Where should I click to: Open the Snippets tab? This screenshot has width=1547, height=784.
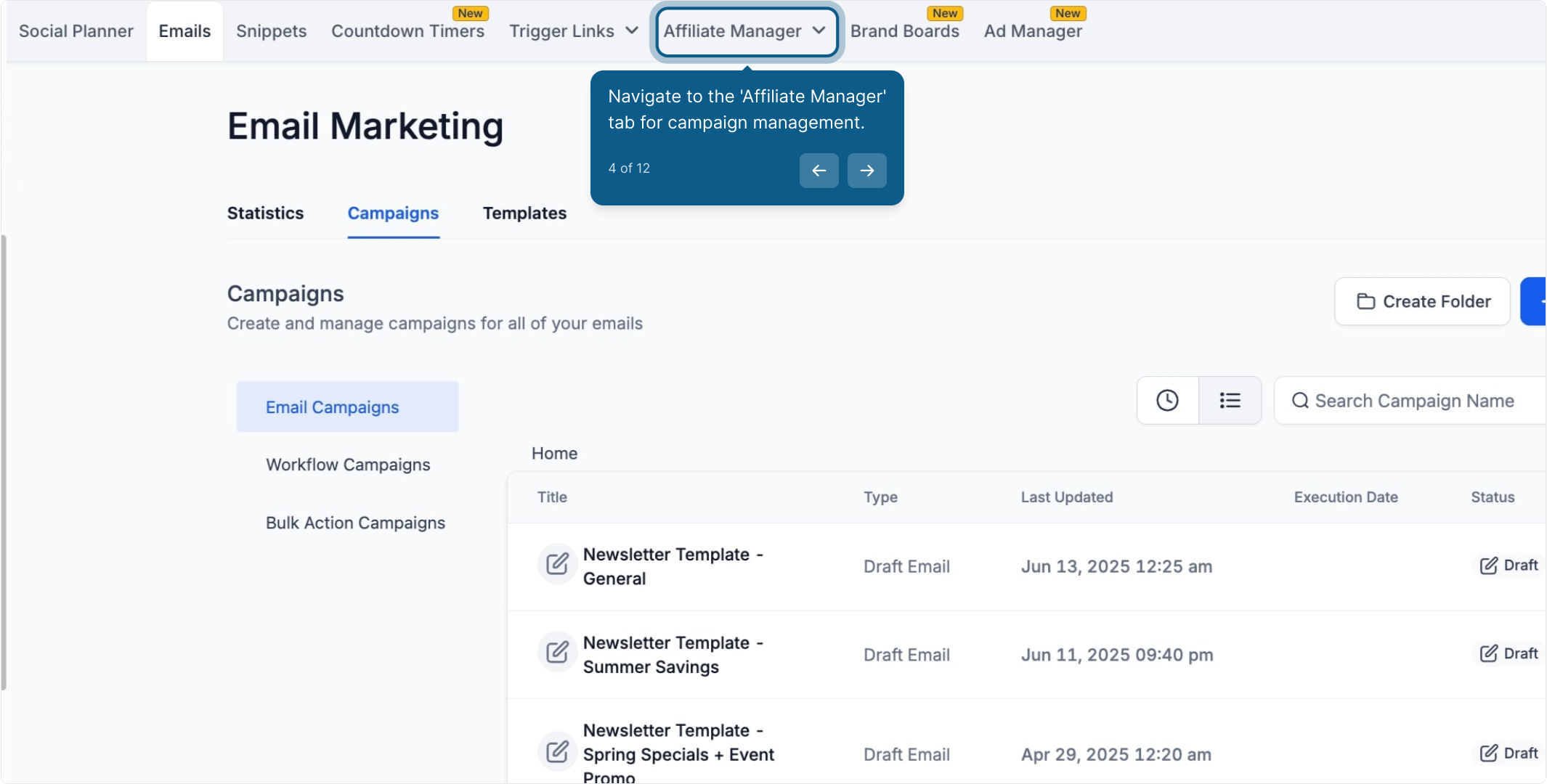point(271,31)
